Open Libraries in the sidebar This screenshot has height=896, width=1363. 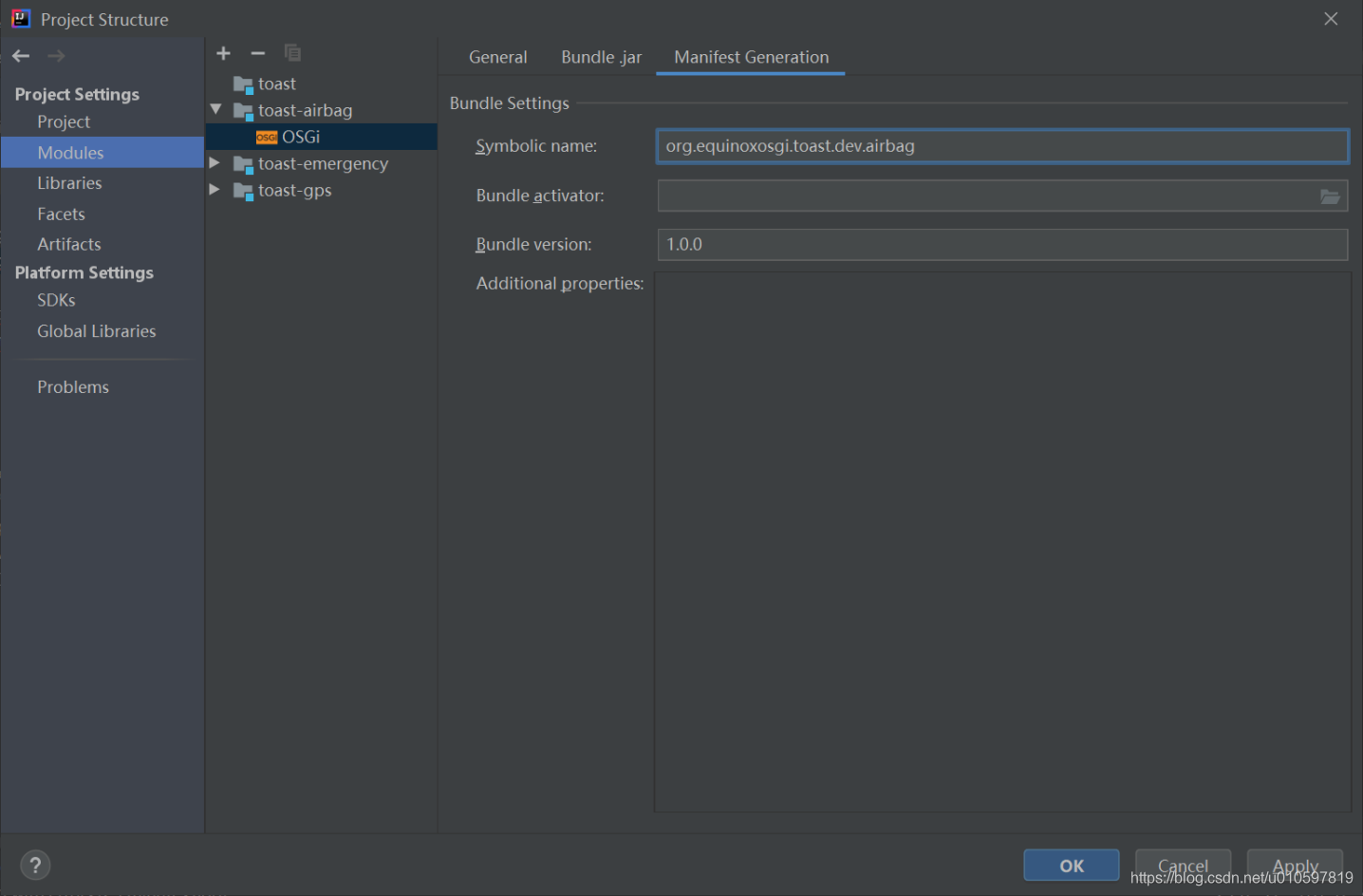[x=69, y=183]
